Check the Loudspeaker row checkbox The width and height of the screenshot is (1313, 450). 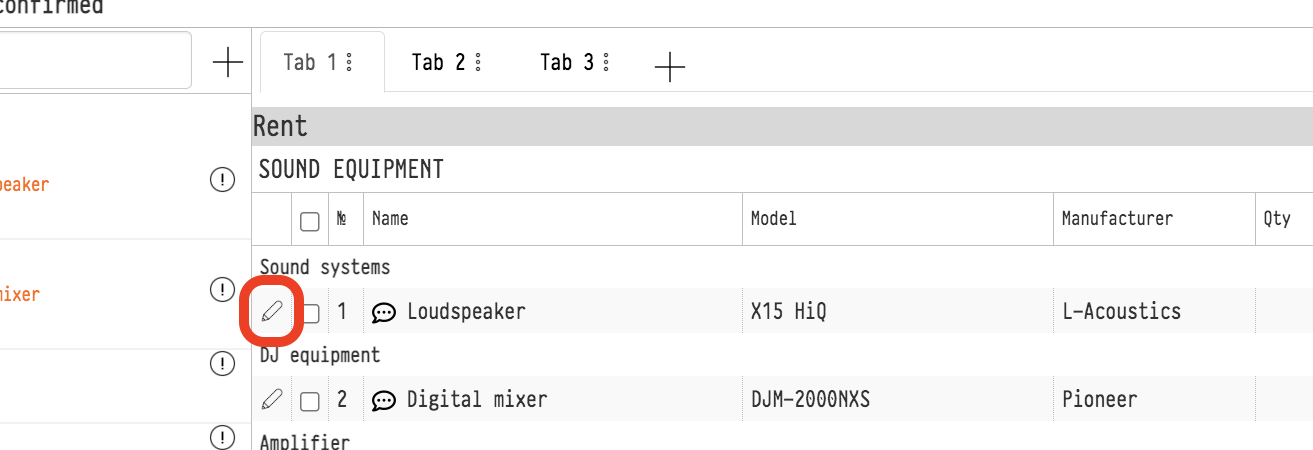[x=310, y=313]
